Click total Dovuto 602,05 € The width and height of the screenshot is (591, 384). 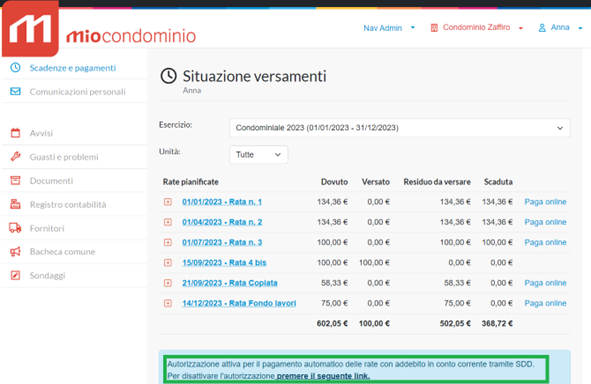coord(332,323)
